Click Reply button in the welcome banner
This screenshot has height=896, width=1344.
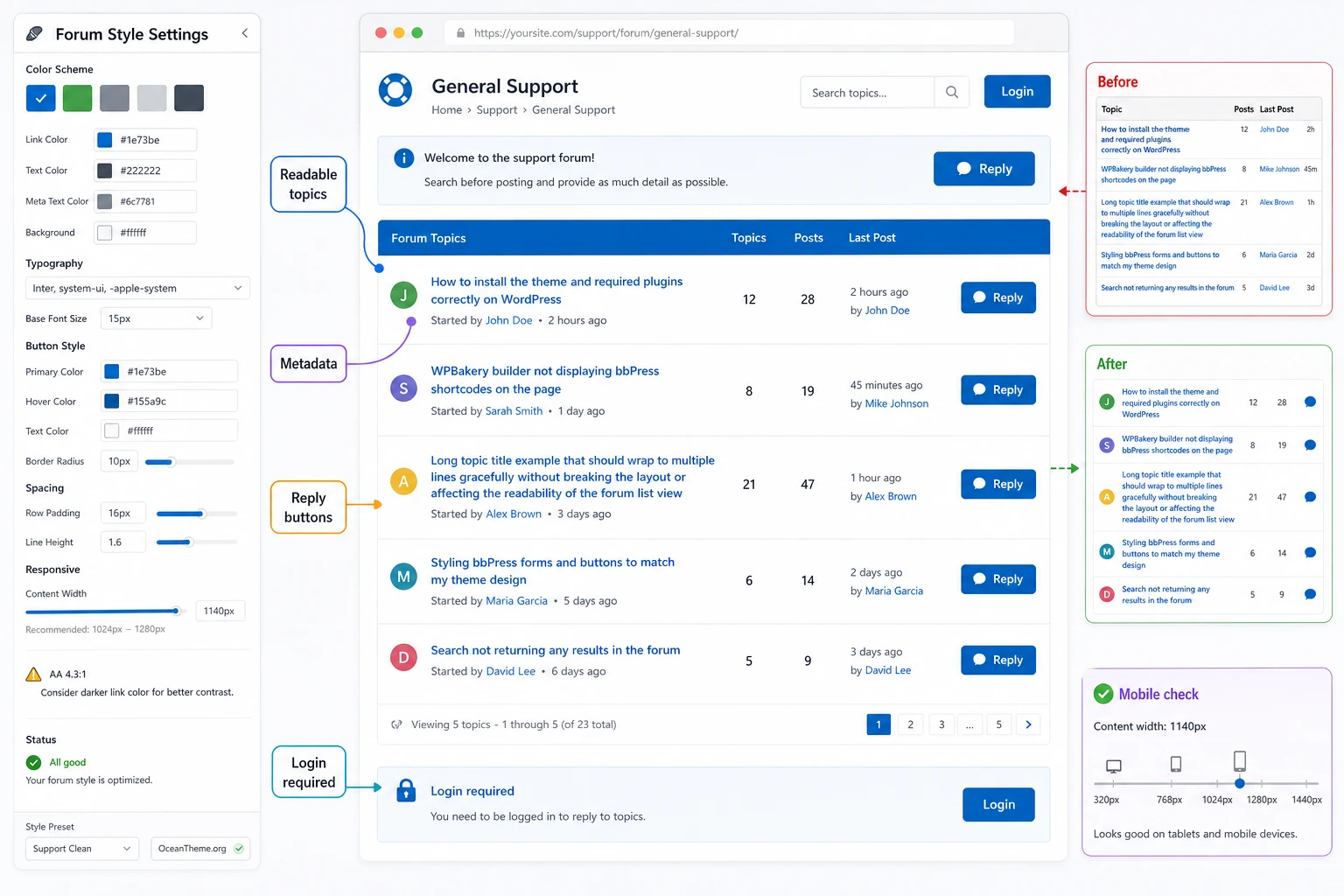point(983,169)
